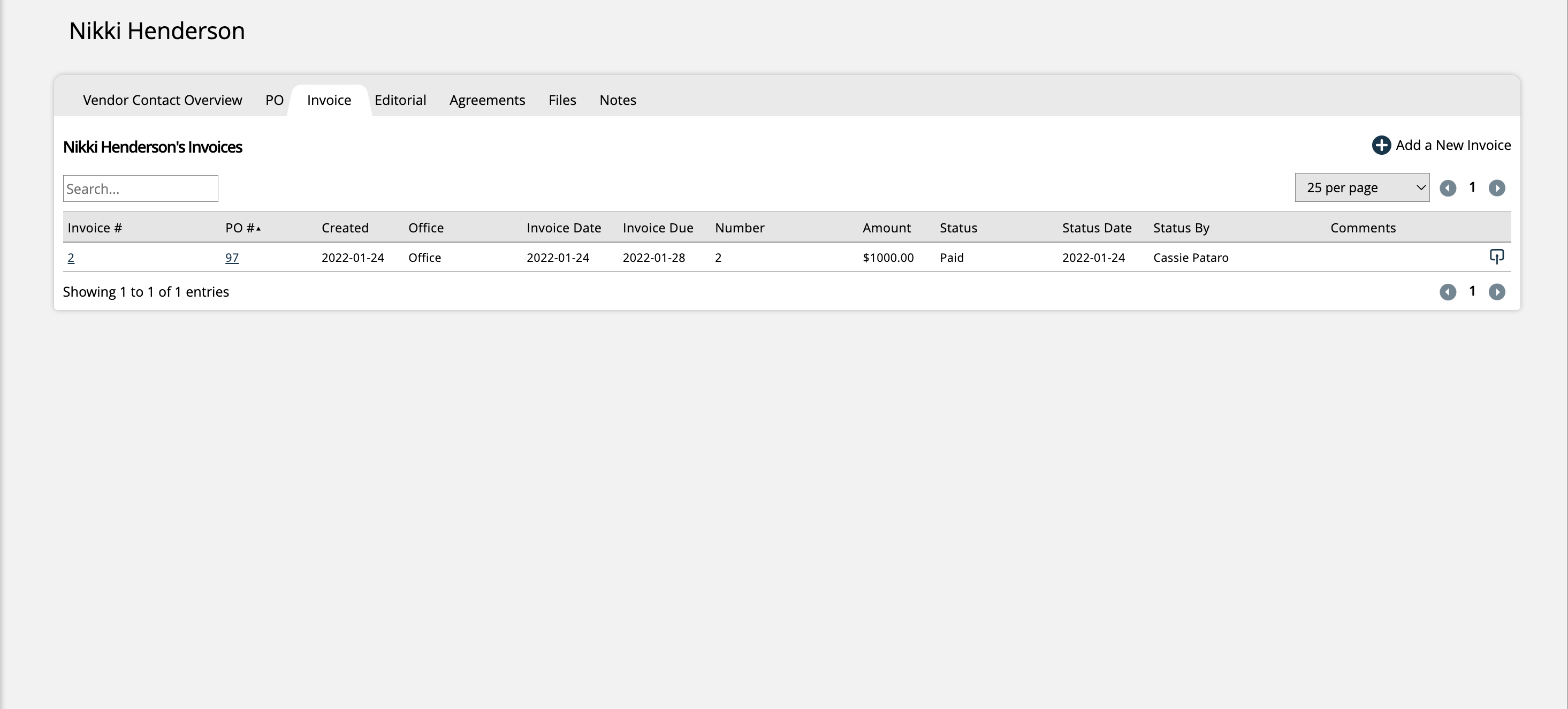Screen dimensions: 1568x709
Task: Click the previous page navigation arrow
Action: click(x=1448, y=188)
